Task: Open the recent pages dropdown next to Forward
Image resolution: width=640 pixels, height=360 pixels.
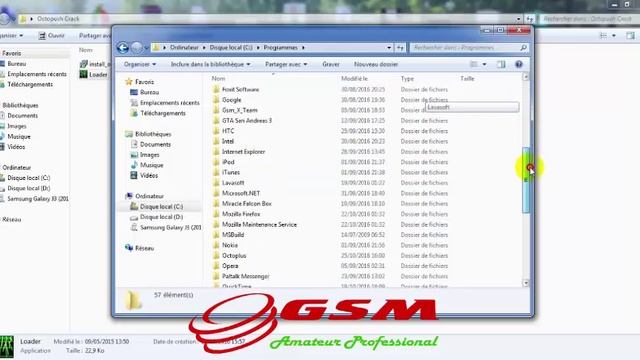Action: [x=147, y=48]
